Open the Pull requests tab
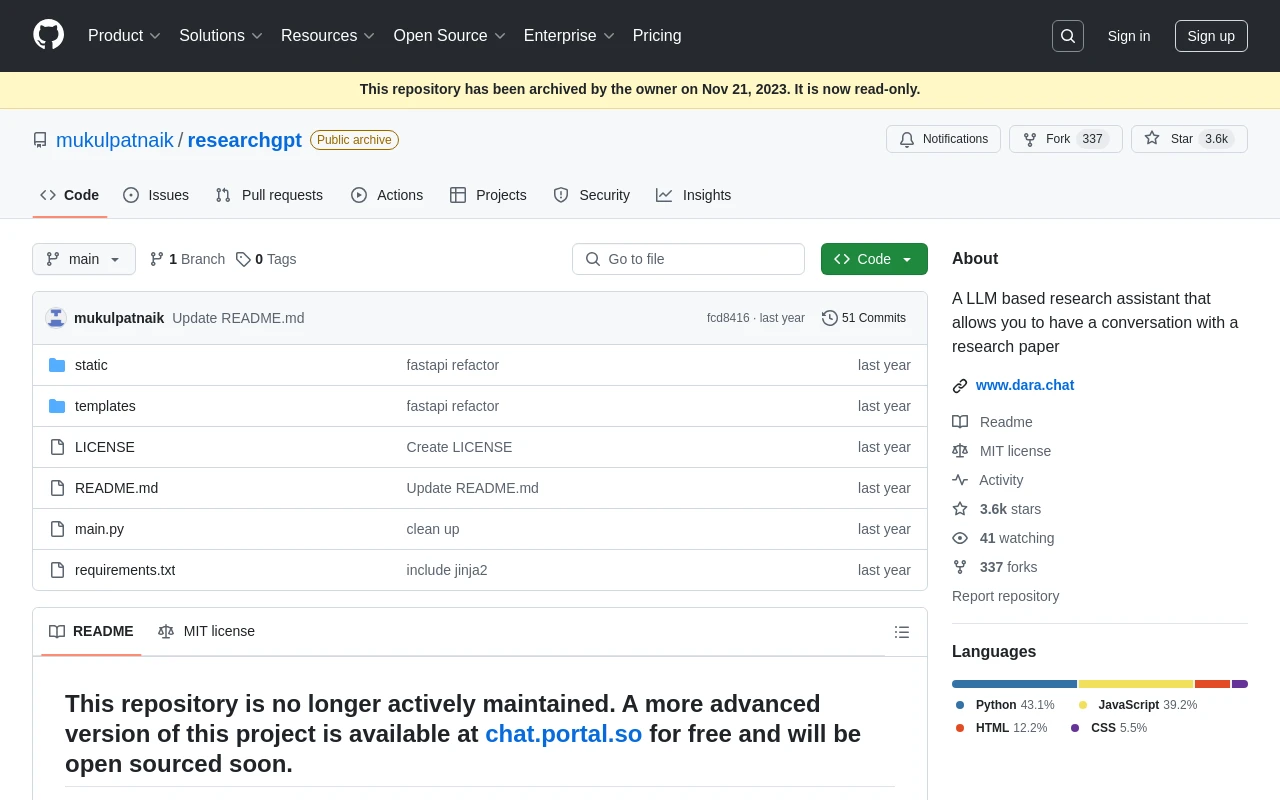Screen dimensions: 1280x800 (269, 195)
